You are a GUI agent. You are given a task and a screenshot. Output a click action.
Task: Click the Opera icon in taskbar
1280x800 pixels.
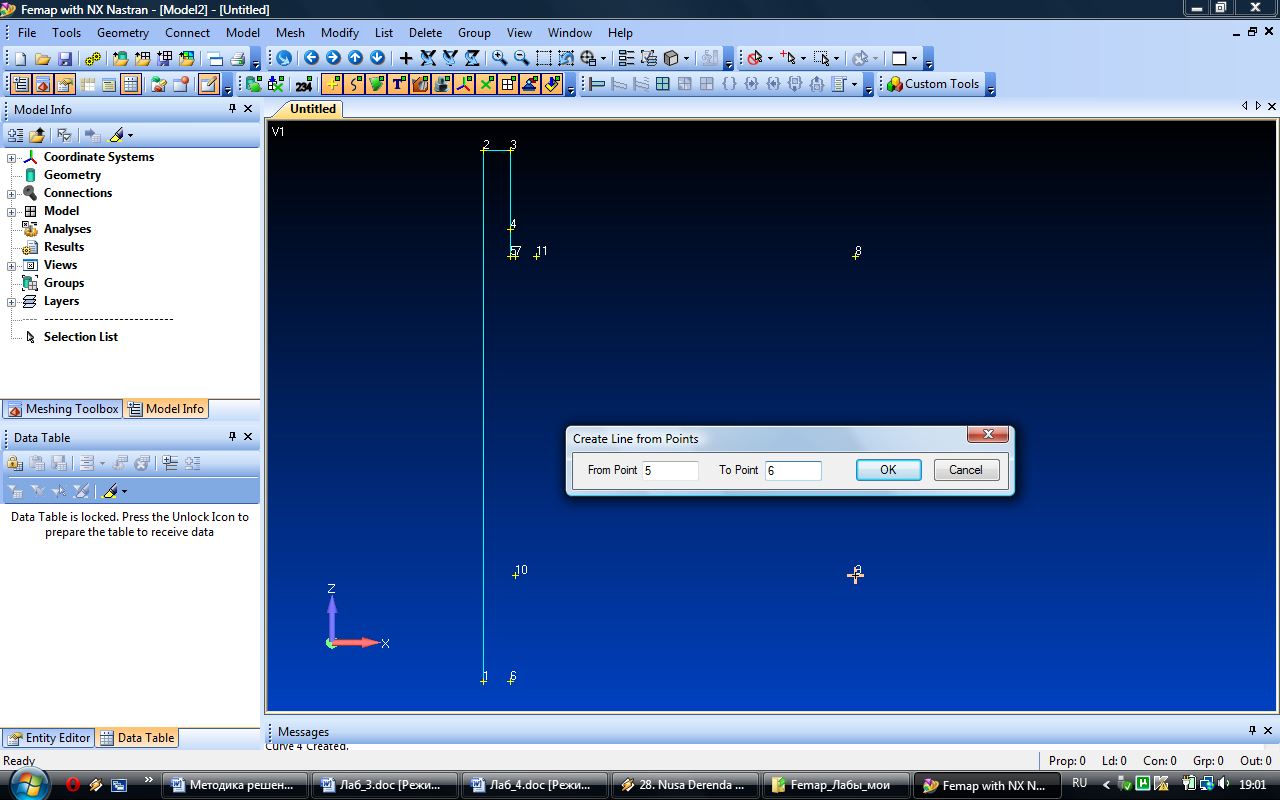tap(73, 785)
